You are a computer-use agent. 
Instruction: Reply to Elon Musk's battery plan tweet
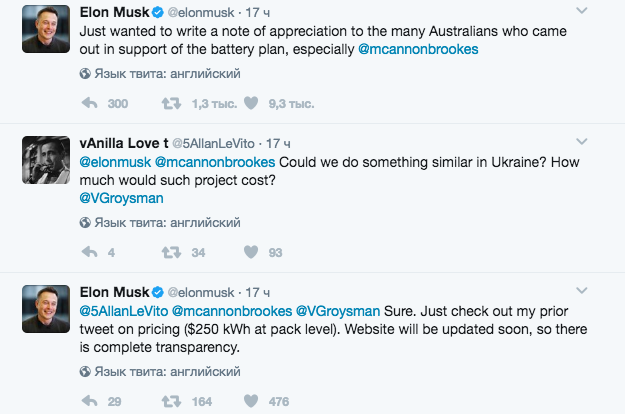pos(88,103)
